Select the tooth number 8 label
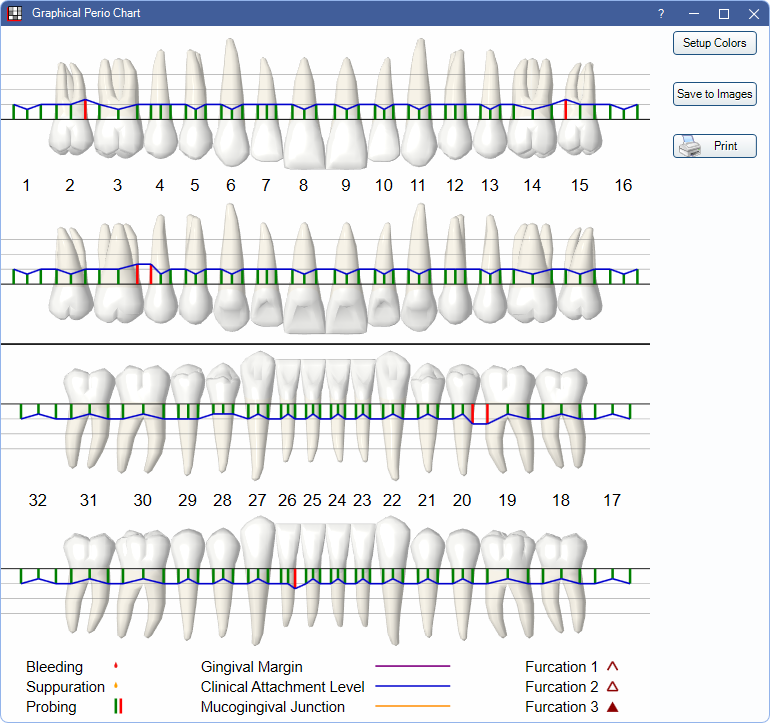 tap(303, 185)
